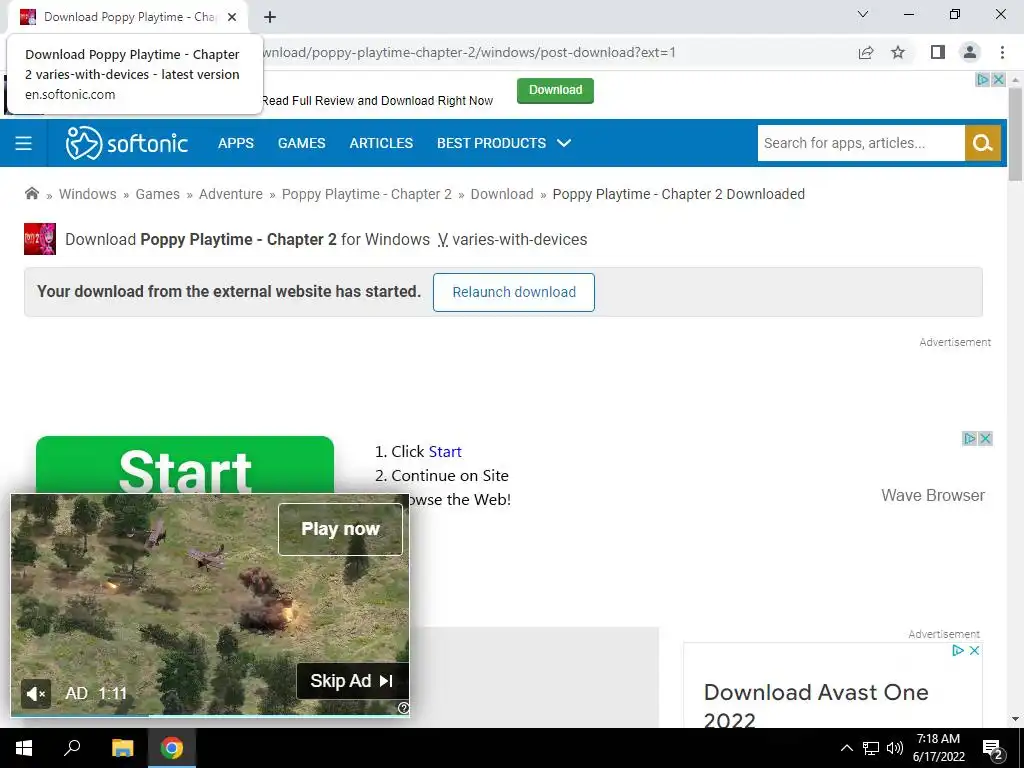Image resolution: width=1024 pixels, height=768 pixels.
Task: Click the scrollbar down arrow
Action: 1015,718
